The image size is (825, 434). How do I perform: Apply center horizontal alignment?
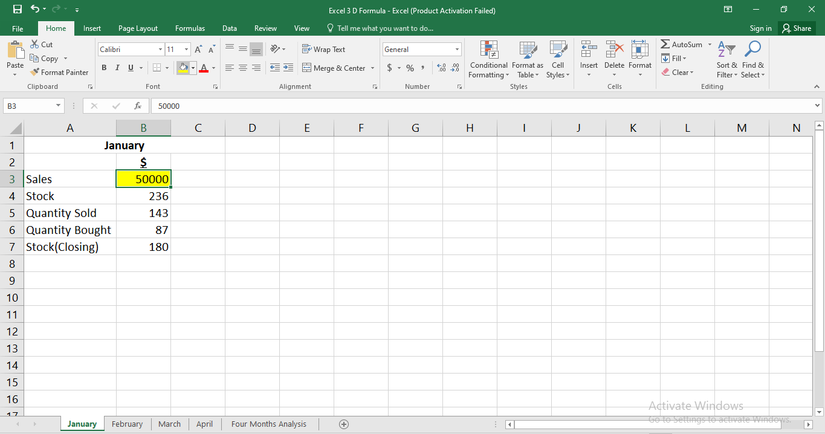(x=243, y=68)
